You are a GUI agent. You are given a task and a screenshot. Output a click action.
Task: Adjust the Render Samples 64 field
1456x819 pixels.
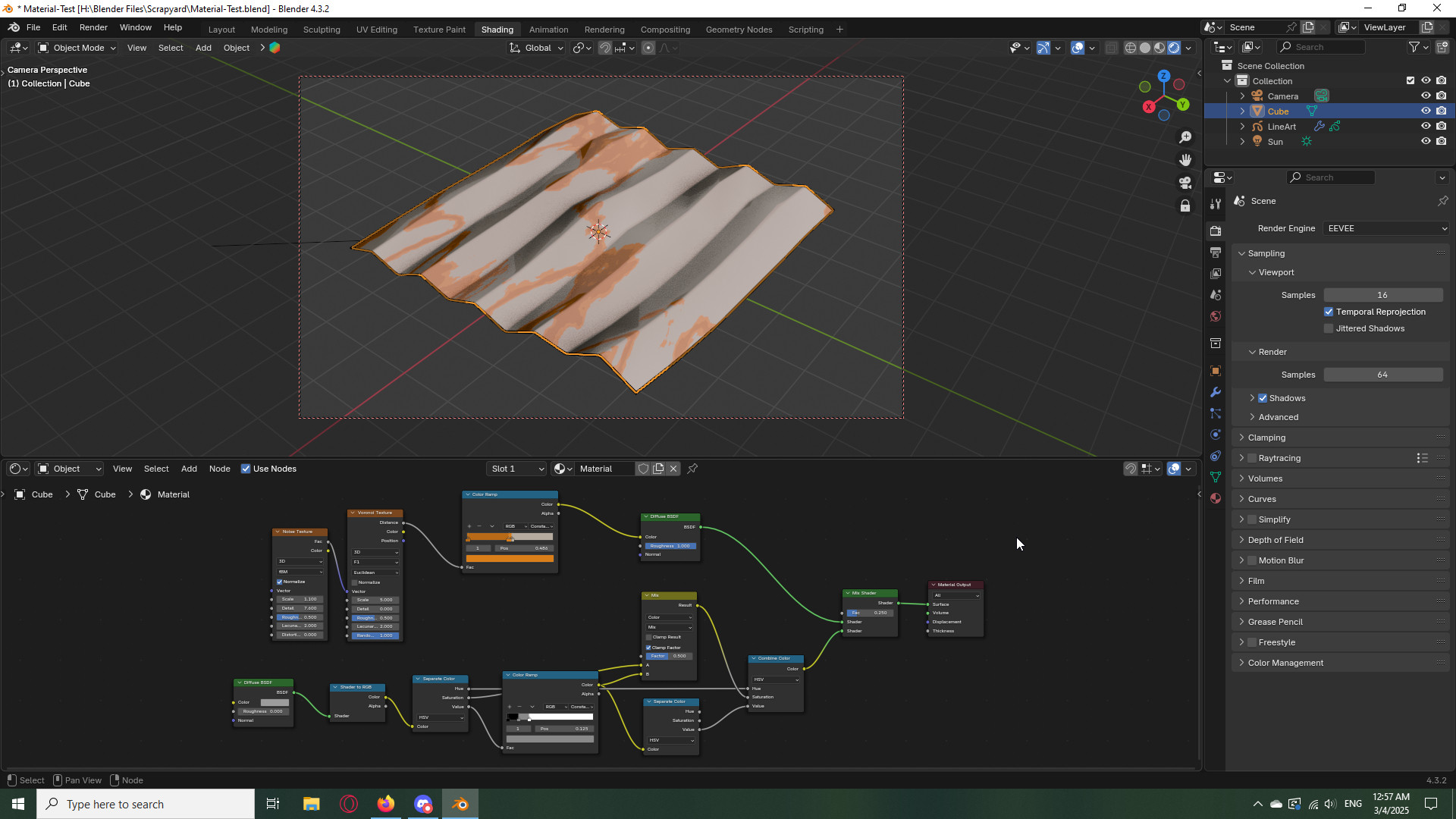pos(1383,375)
